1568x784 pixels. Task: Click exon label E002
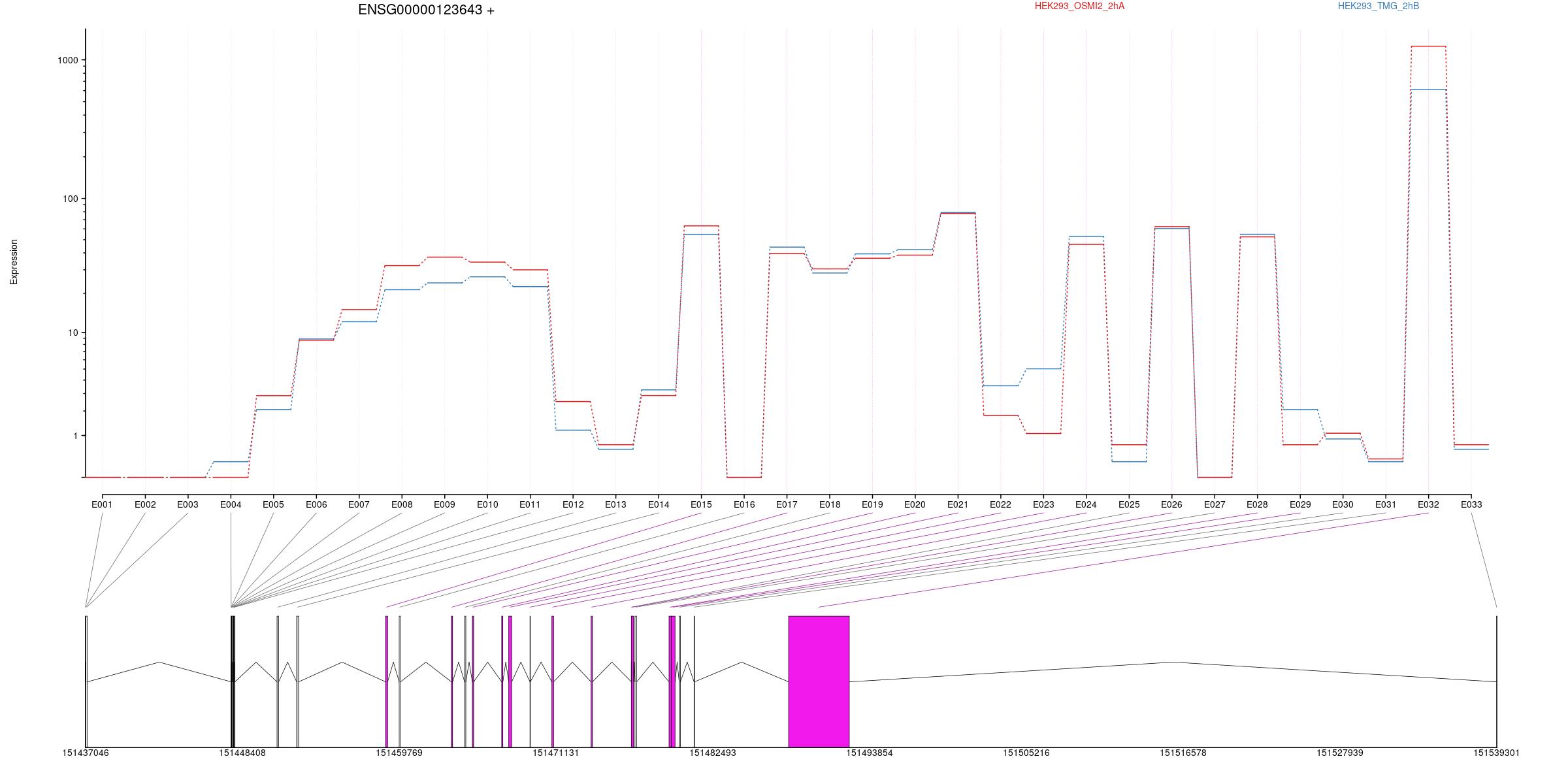pos(145,504)
